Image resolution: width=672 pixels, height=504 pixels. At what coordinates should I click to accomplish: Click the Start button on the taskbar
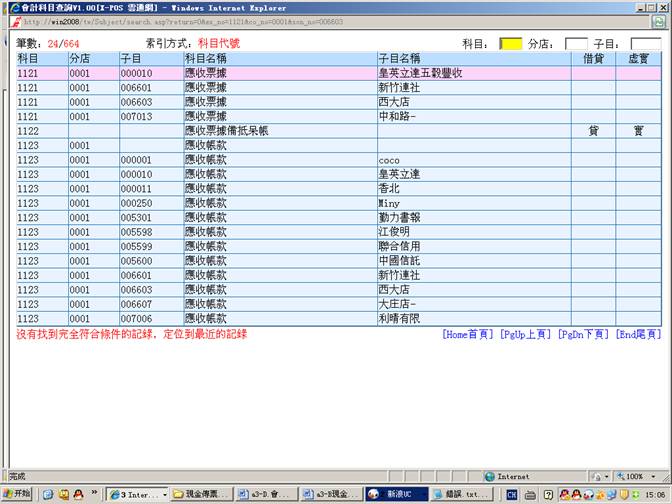[x=17, y=494]
